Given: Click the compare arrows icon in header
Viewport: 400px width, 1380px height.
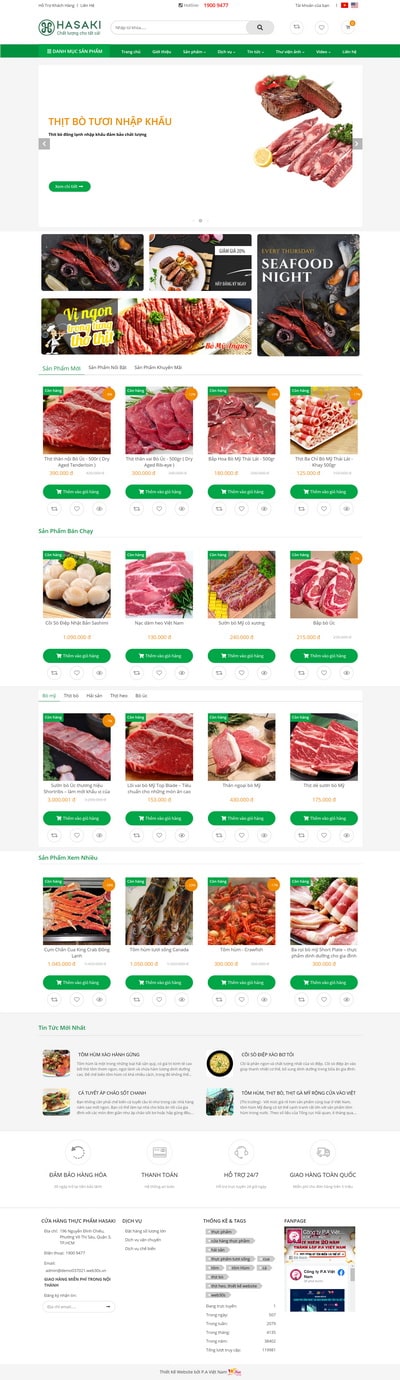Looking at the screenshot, I should [297, 27].
